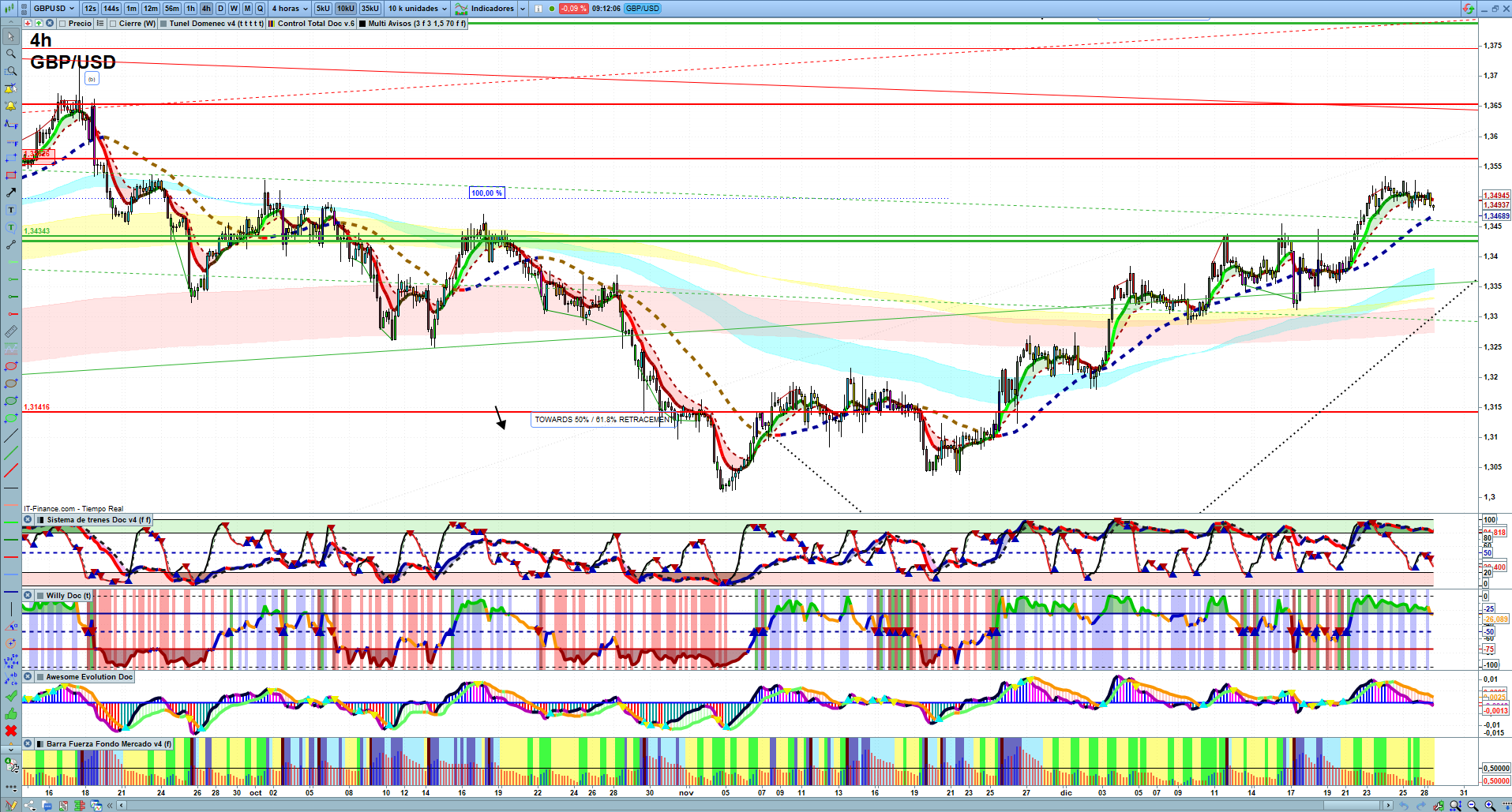Select the ruler measurement tool
Viewport: 1512px width, 812px height.
11,331
